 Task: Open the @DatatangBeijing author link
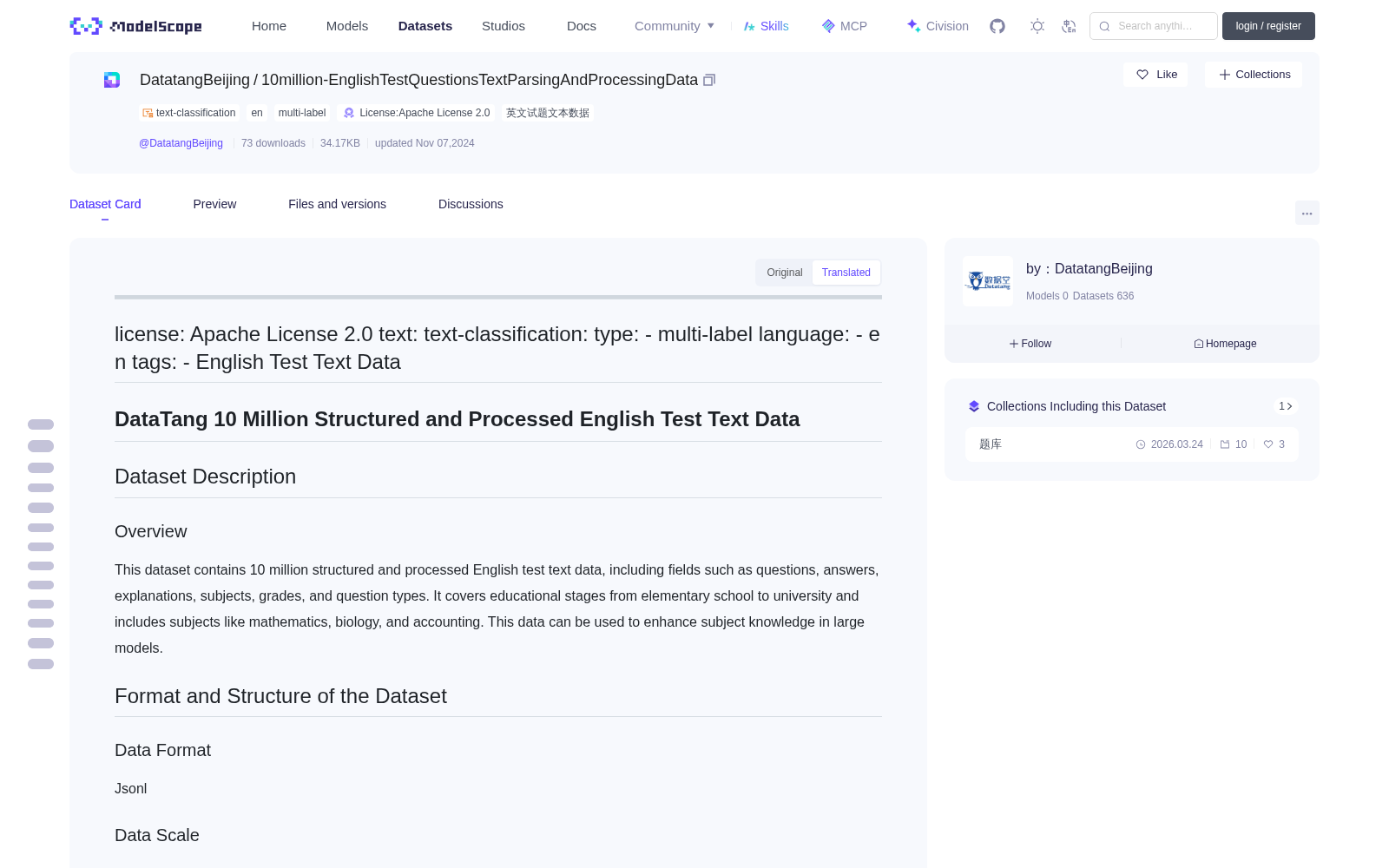click(181, 143)
